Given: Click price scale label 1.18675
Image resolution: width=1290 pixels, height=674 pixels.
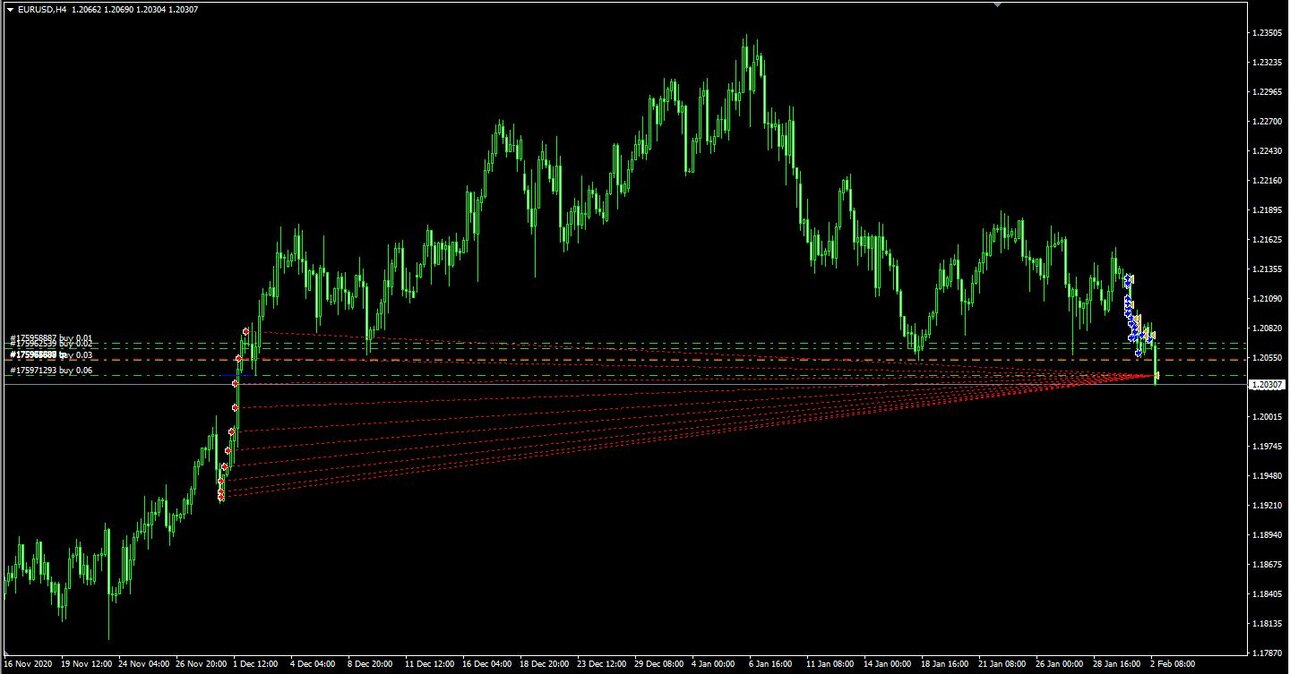Looking at the screenshot, I should [1267, 564].
